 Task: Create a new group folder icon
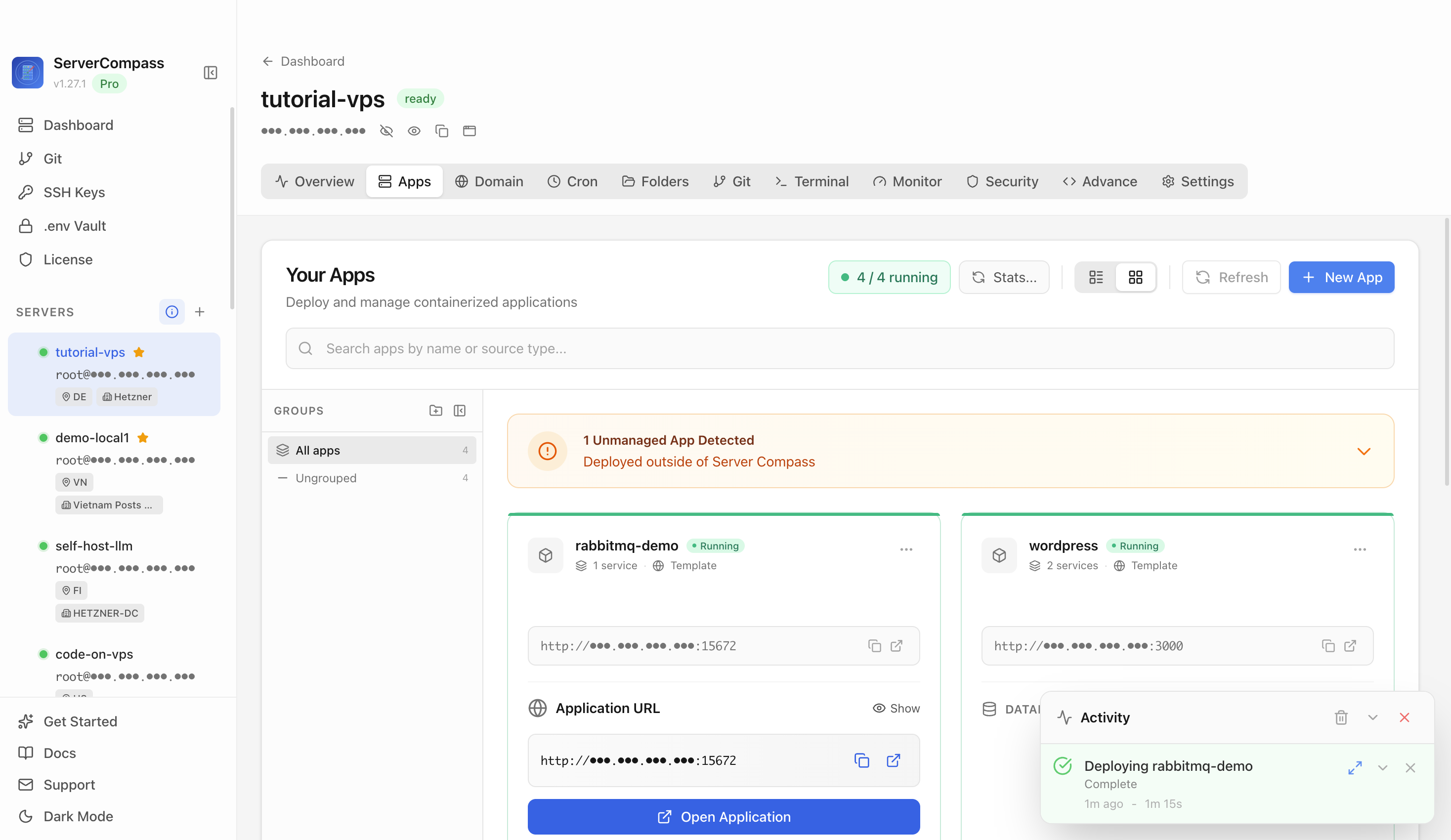tap(436, 411)
